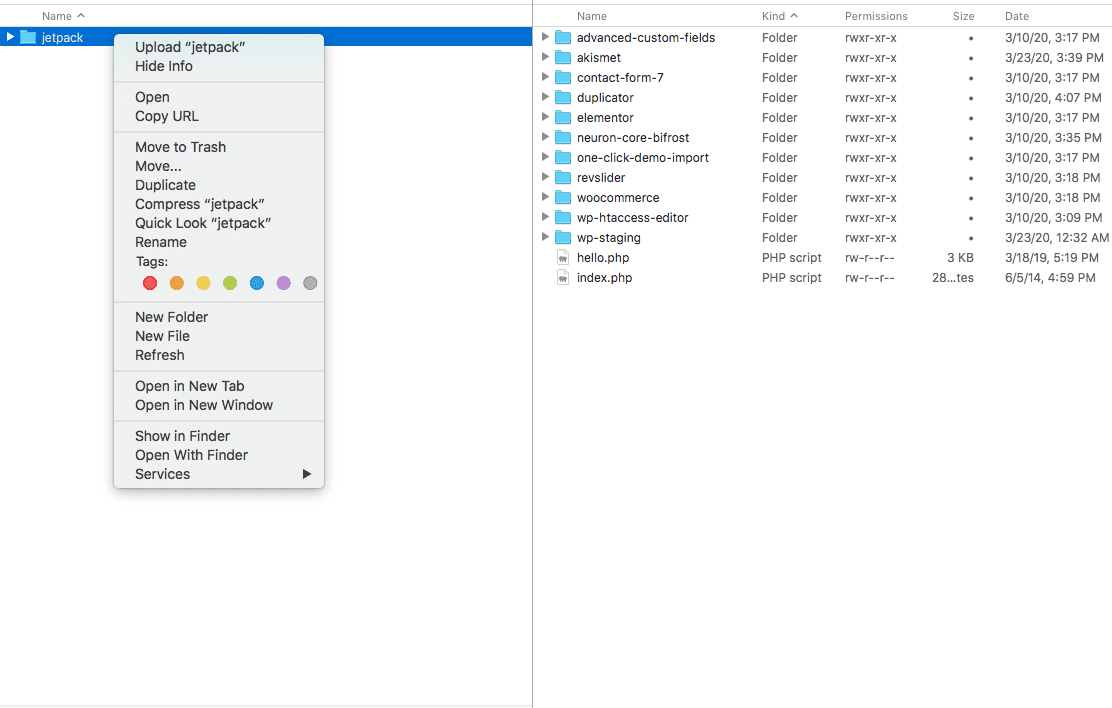Screen dimensions: 1112x708
Task: Apply the green tag color
Action: pyautogui.click(x=230, y=283)
